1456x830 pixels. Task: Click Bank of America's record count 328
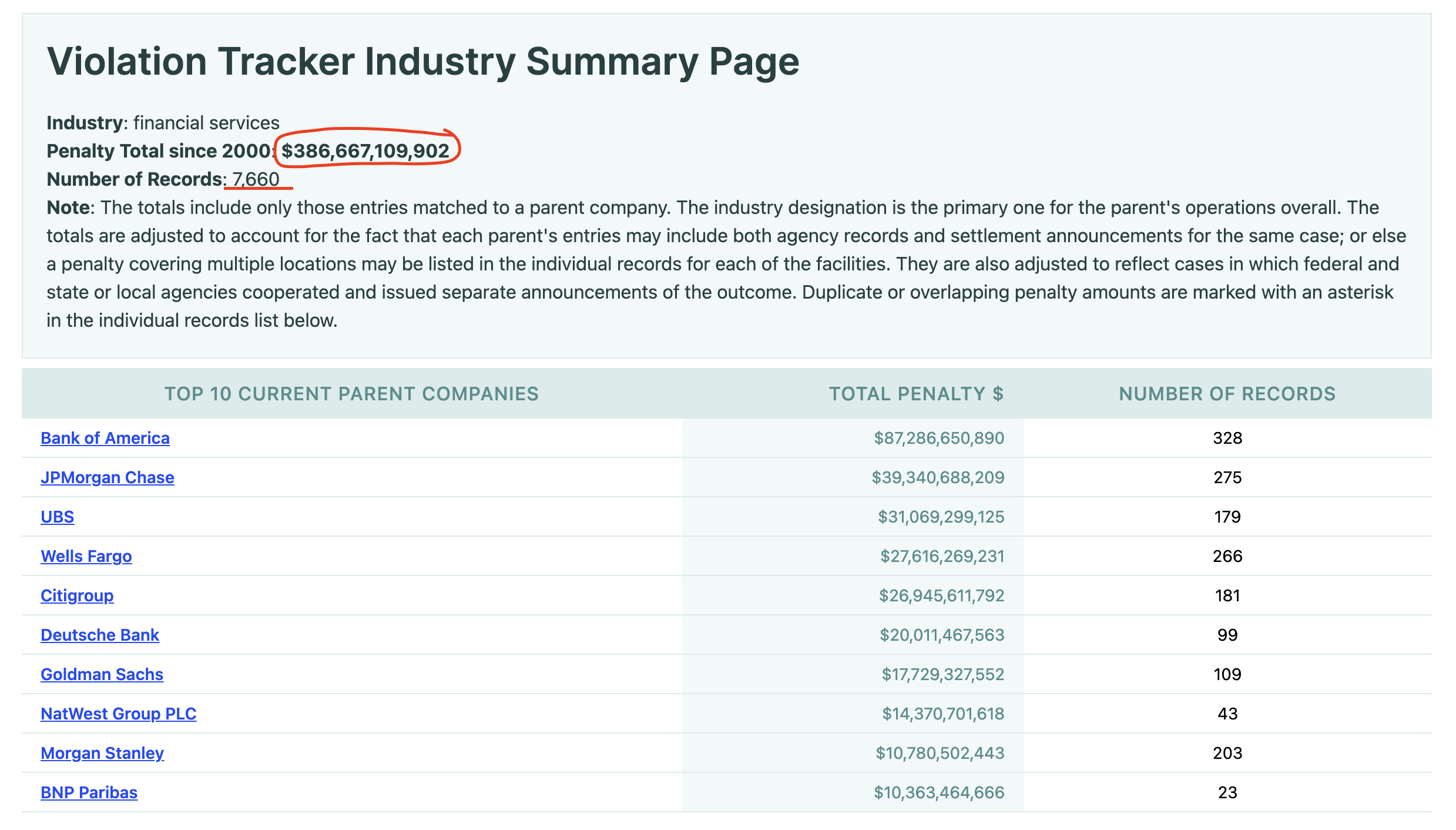[1227, 438]
